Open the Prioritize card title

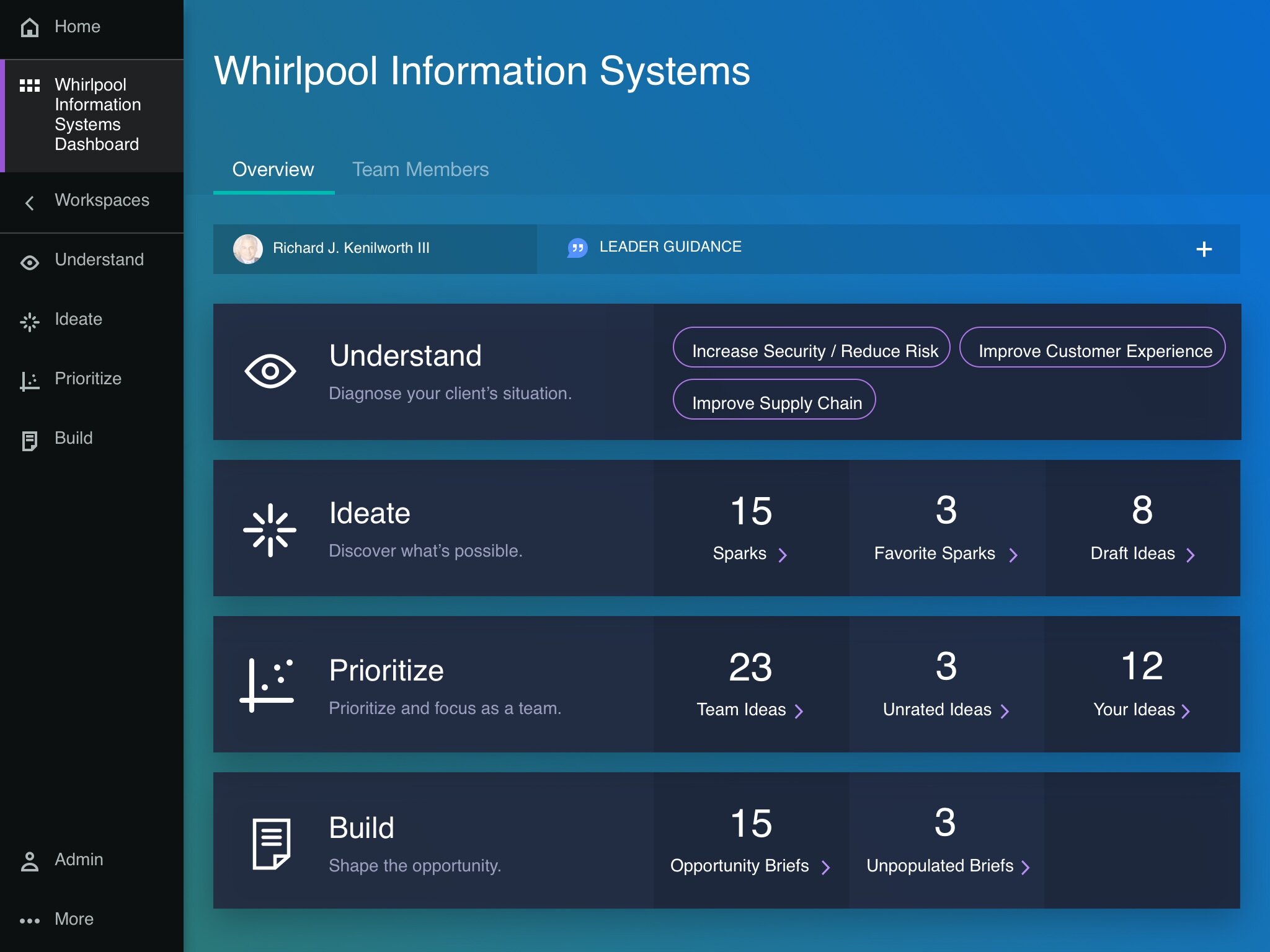tap(386, 671)
